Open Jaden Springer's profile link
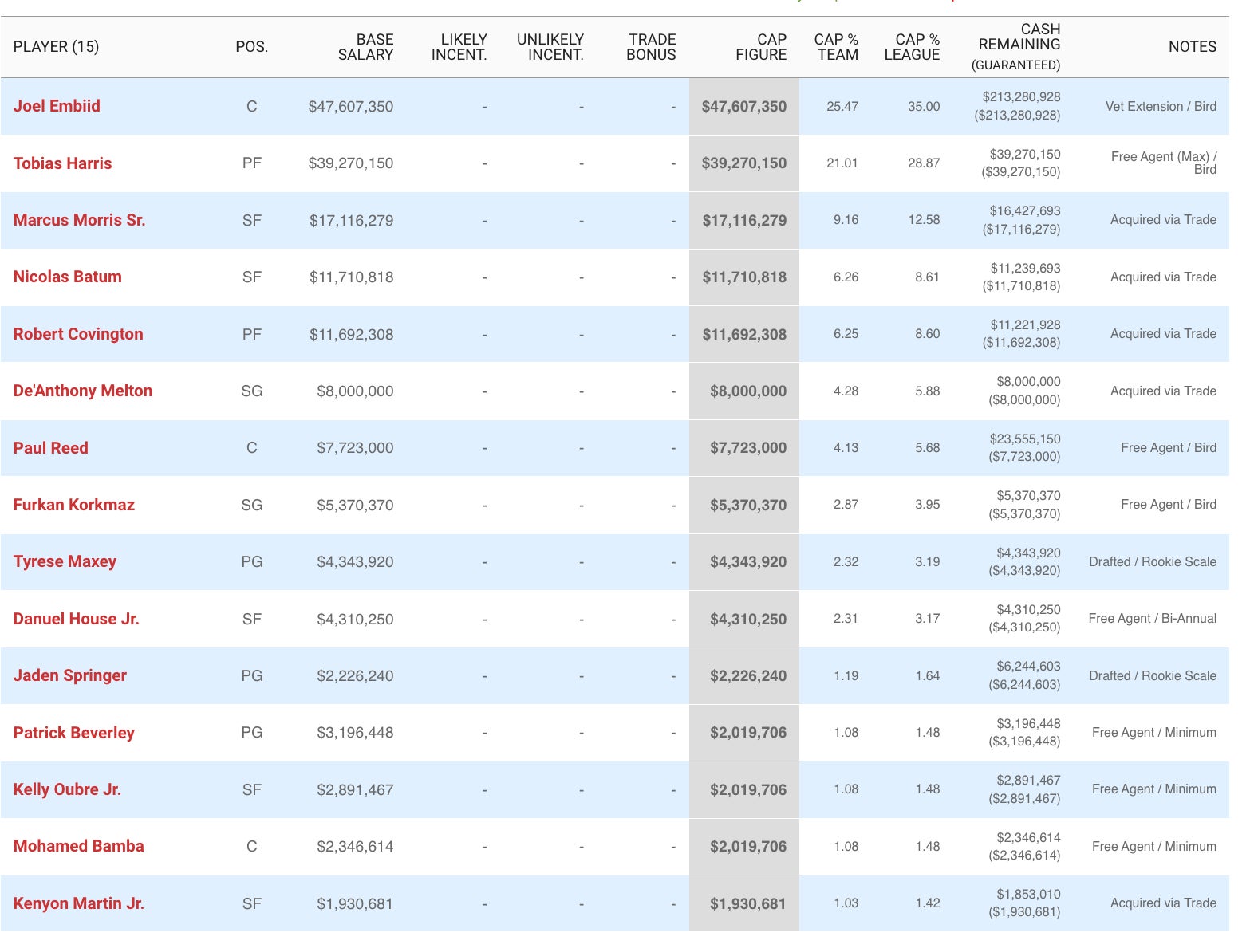This screenshot has width=1246, height=952. coord(69,675)
